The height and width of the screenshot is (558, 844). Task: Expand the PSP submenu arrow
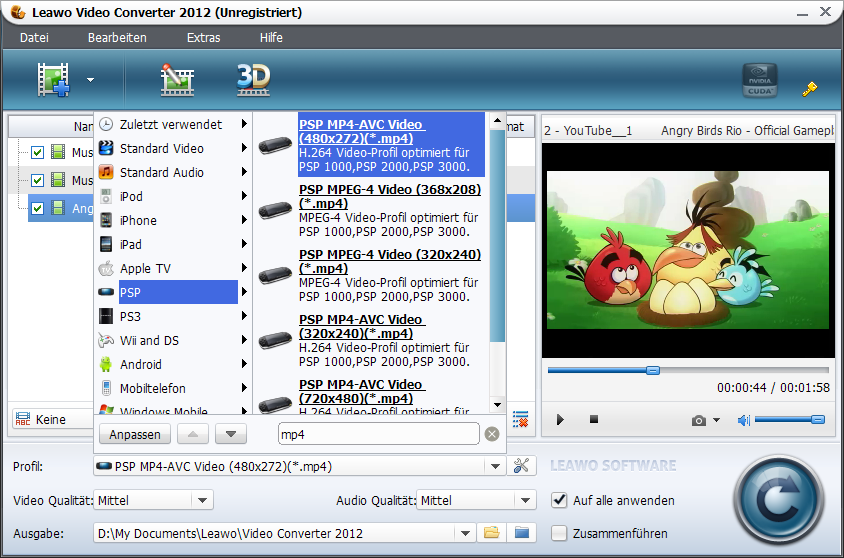click(x=244, y=292)
